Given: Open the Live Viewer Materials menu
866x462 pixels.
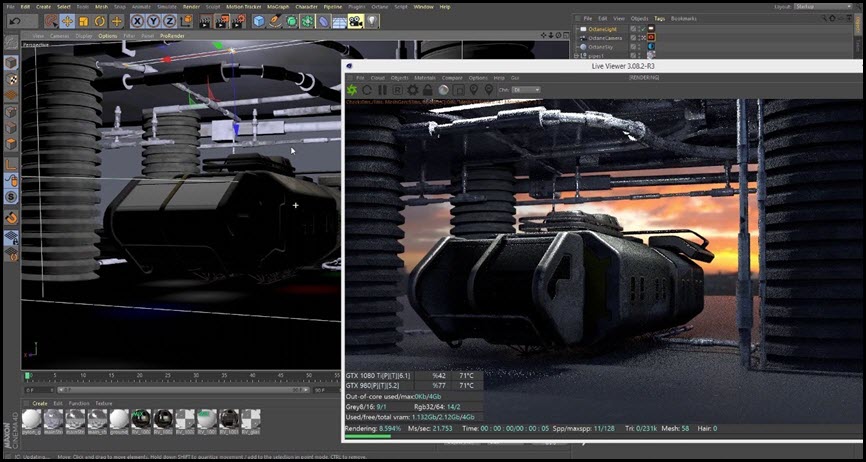Looking at the screenshot, I should tap(425, 78).
